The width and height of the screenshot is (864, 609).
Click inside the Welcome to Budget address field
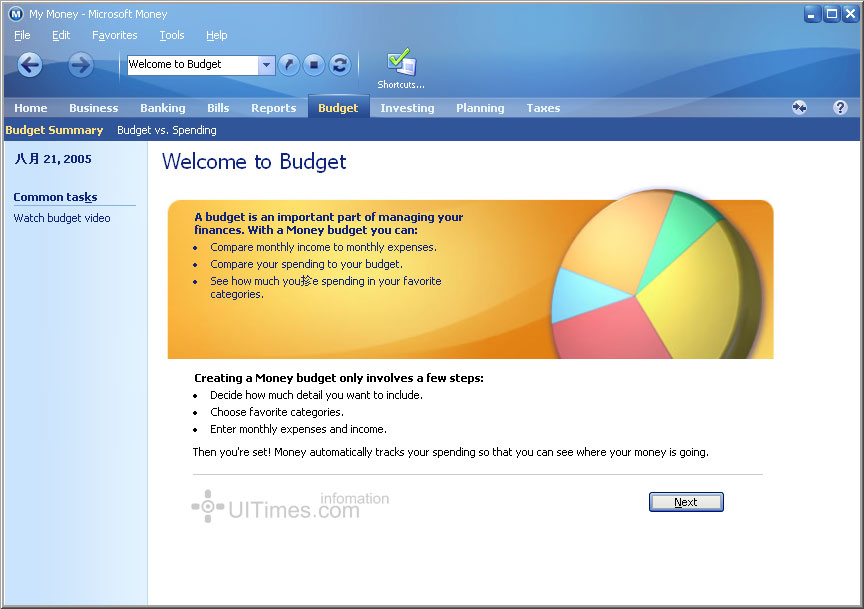click(x=193, y=65)
